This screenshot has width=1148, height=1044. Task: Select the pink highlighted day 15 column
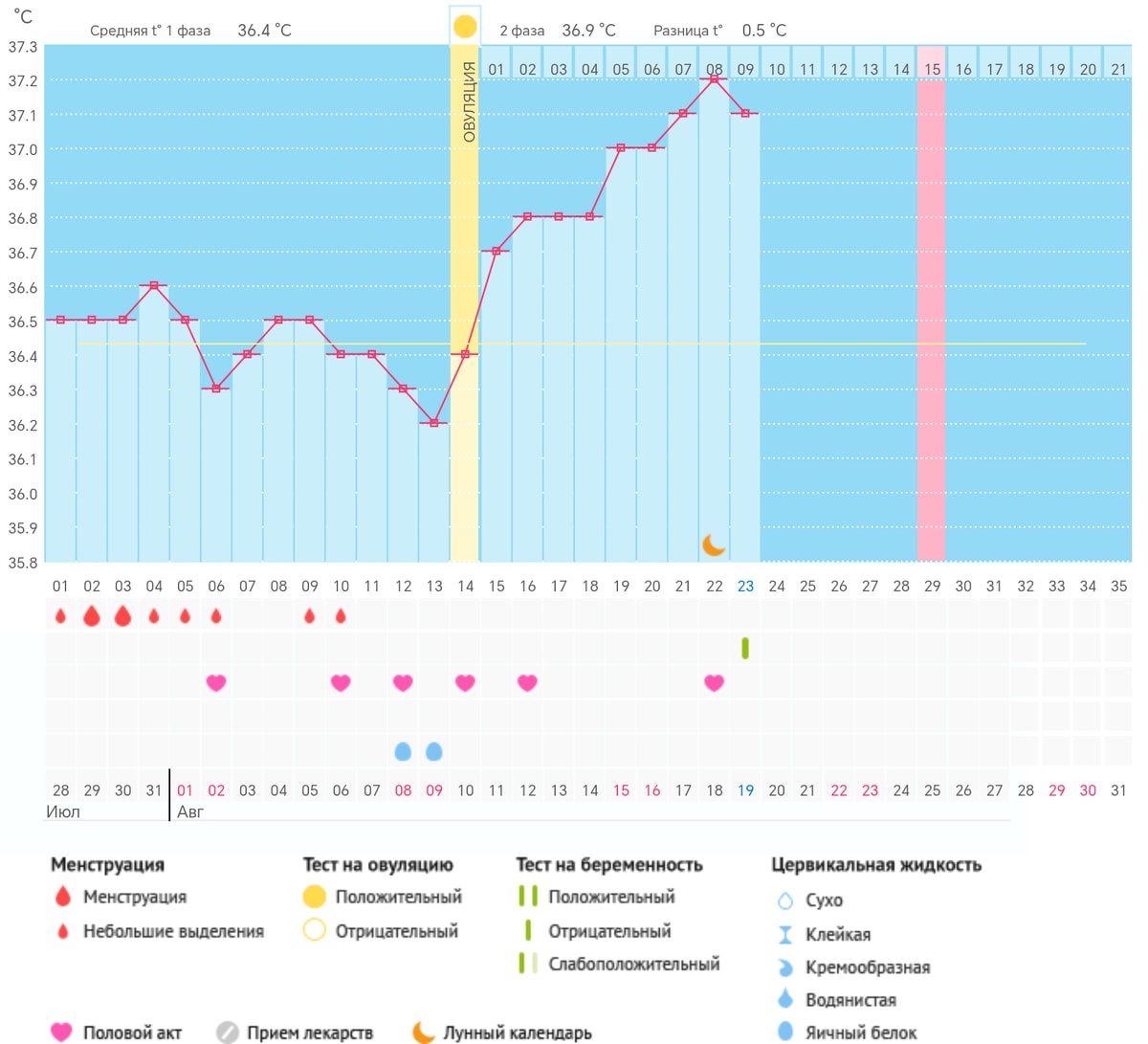click(x=932, y=302)
